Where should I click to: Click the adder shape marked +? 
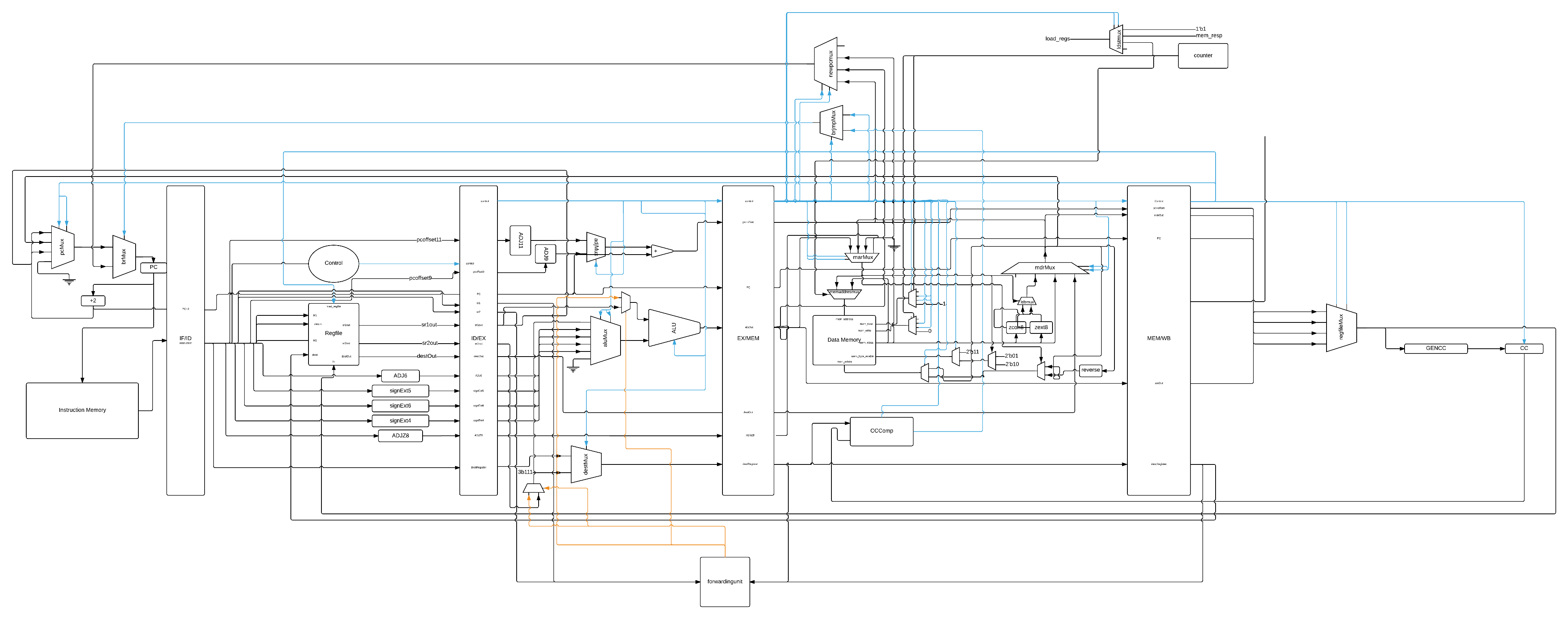pyautogui.click(x=662, y=251)
